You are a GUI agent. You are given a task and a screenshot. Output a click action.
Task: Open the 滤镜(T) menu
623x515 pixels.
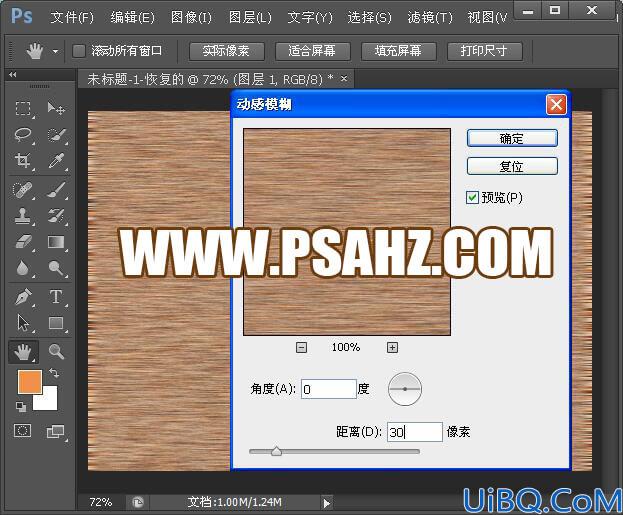coord(430,17)
